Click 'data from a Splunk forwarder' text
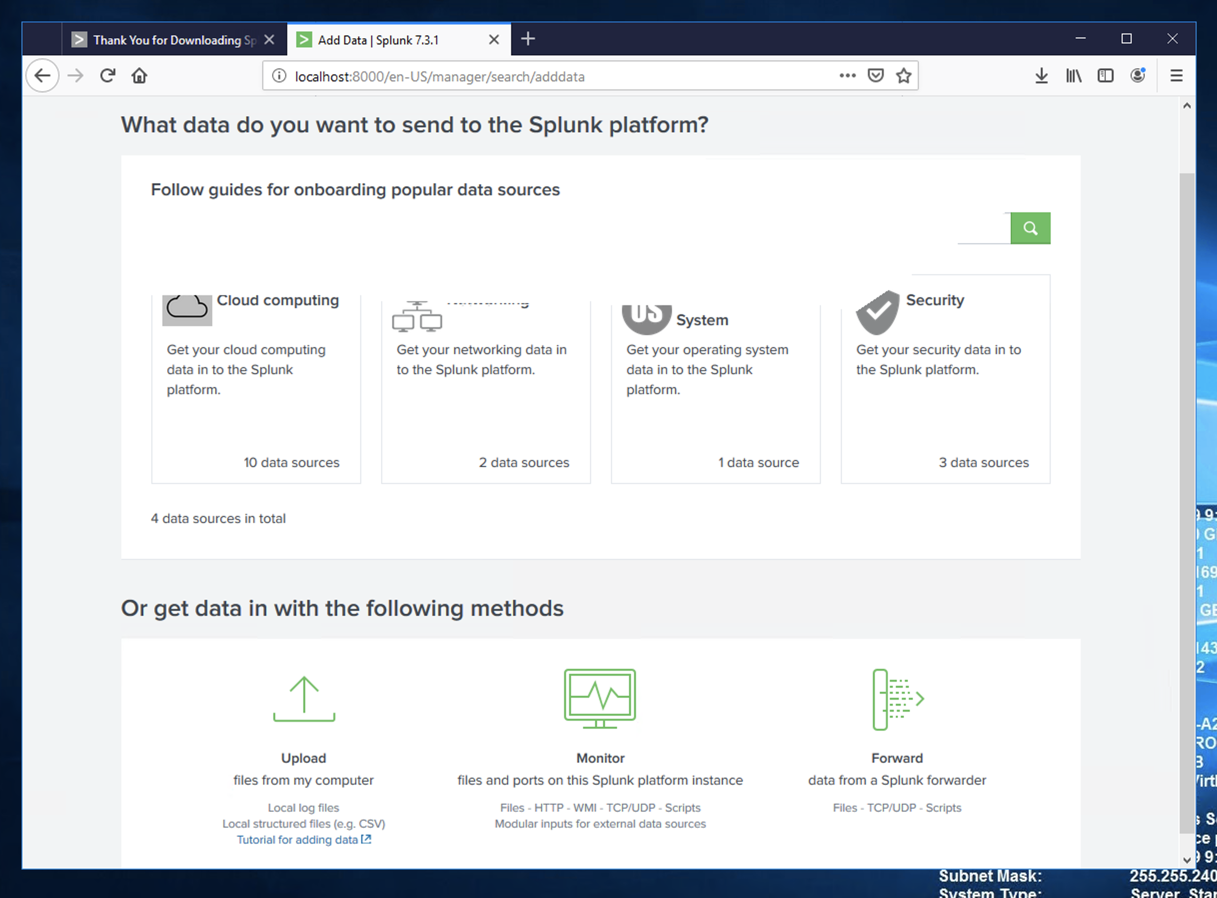1217x898 pixels. [x=897, y=780]
